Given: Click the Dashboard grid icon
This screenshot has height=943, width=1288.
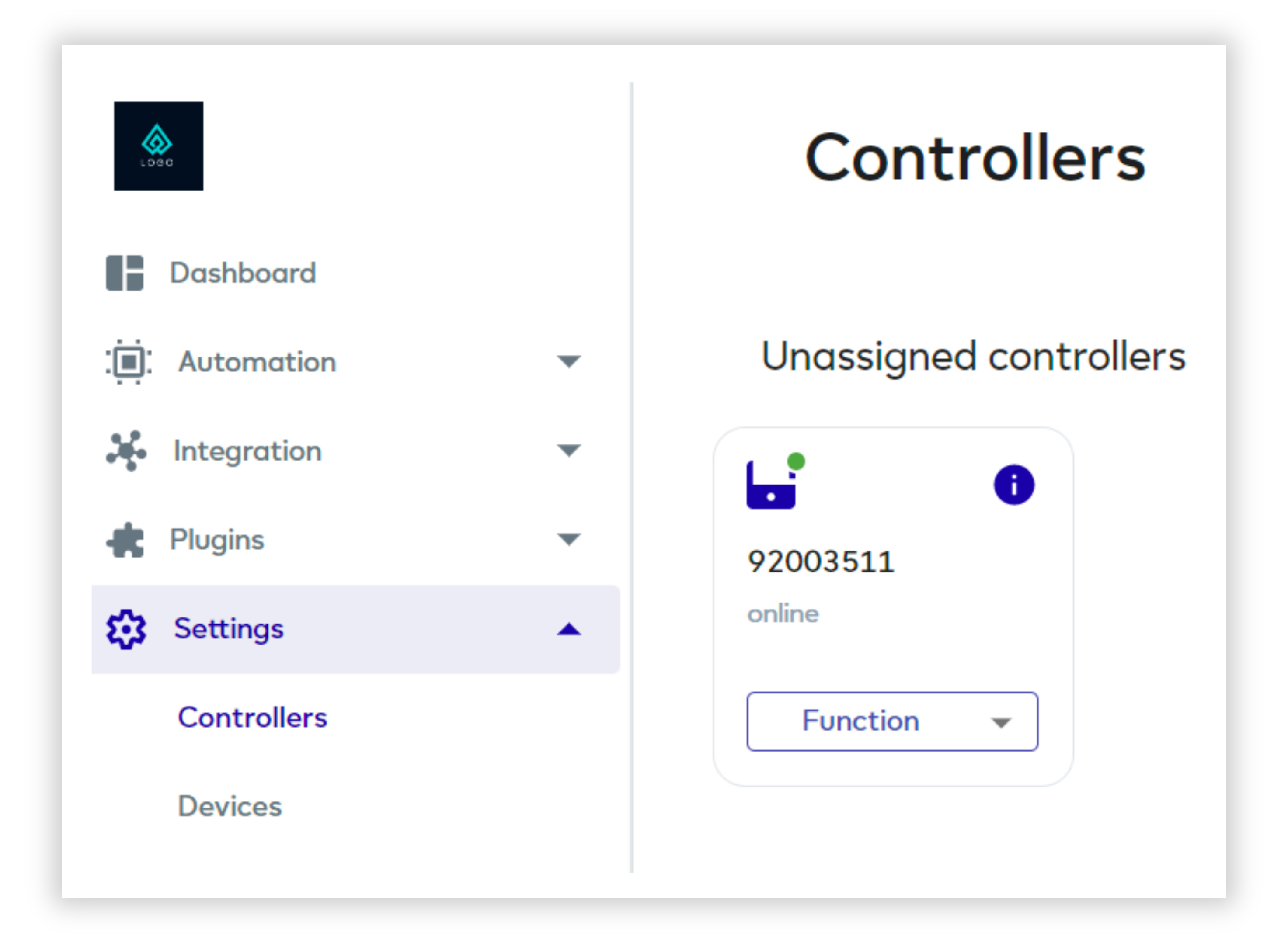Looking at the screenshot, I should [125, 273].
